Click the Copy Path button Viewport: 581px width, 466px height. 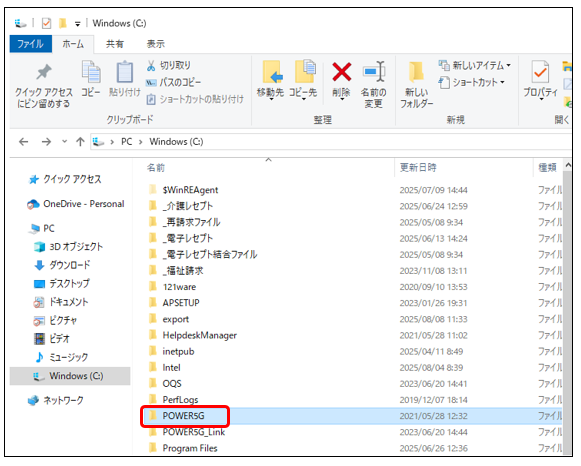[x=174, y=82]
